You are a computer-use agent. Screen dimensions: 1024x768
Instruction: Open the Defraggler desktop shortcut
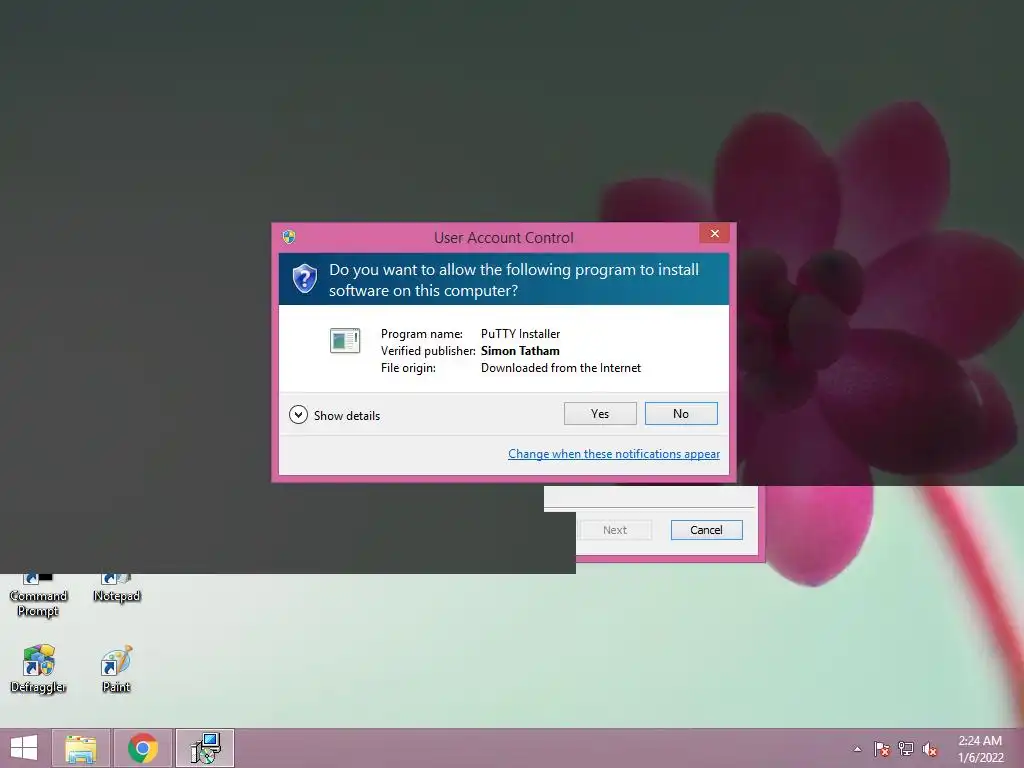[x=39, y=668]
